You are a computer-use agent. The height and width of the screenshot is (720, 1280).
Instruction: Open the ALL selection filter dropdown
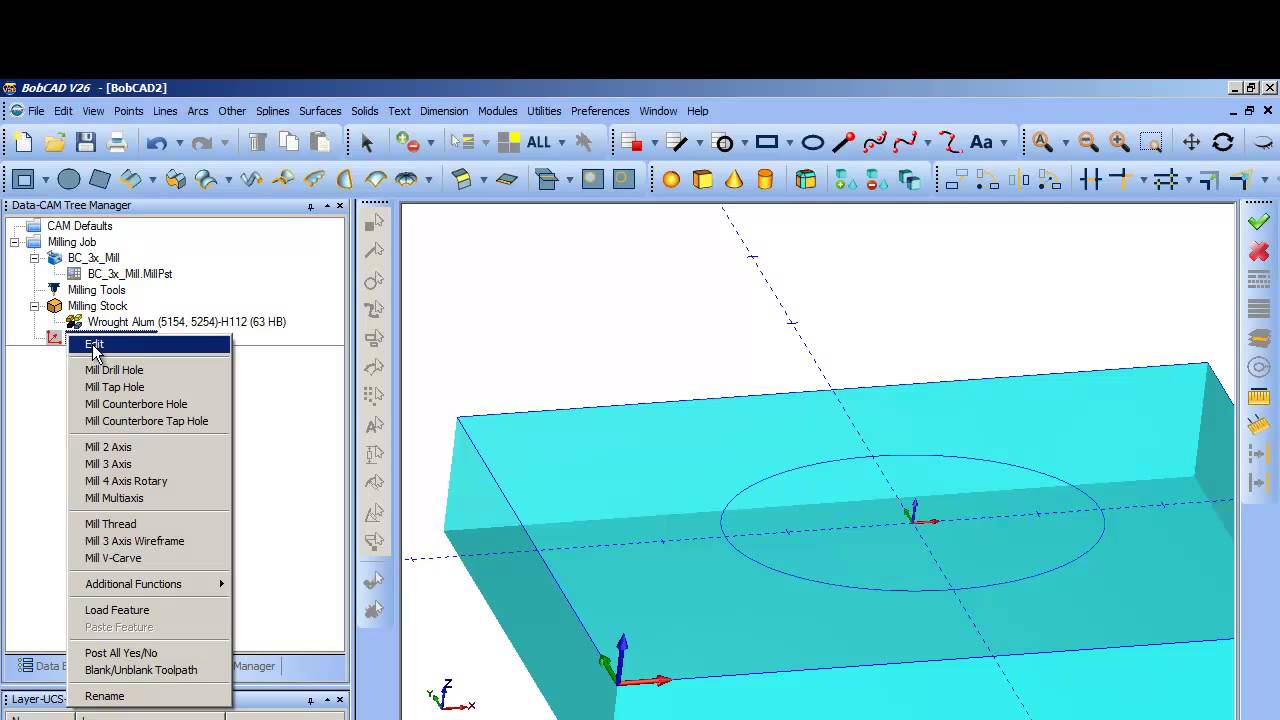562,143
